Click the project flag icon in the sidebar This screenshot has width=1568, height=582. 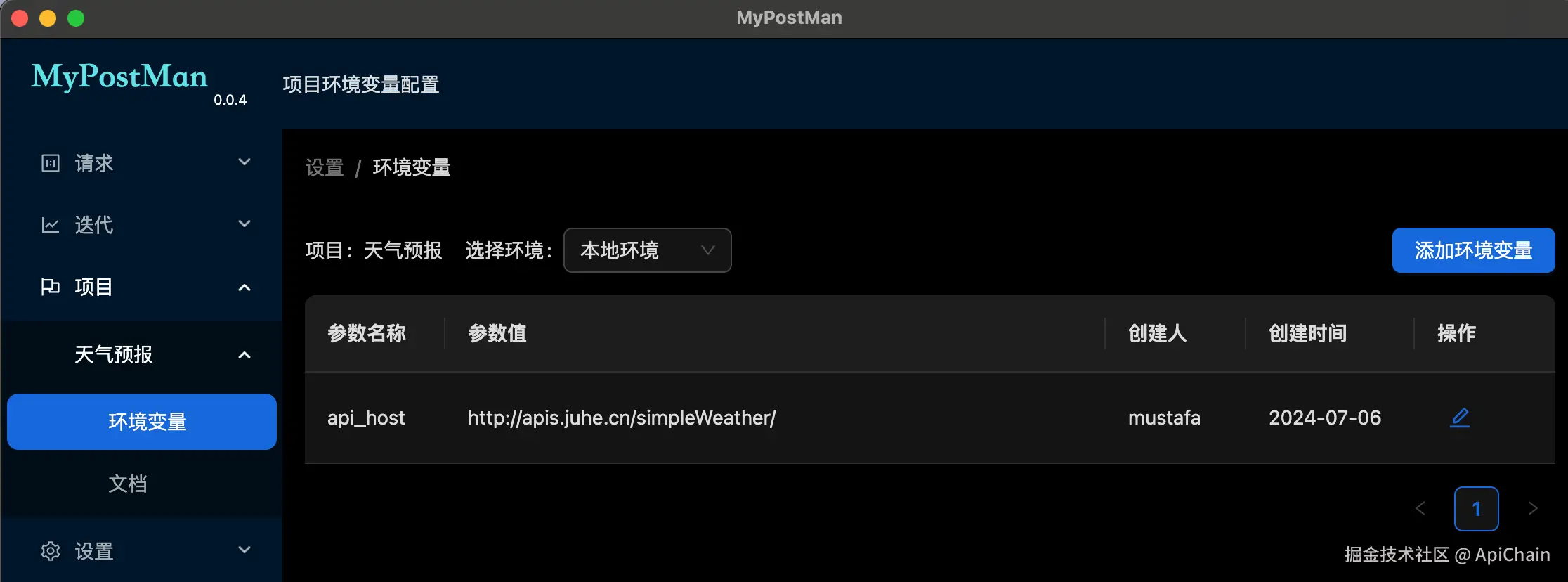pyautogui.click(x=51, y=287)
